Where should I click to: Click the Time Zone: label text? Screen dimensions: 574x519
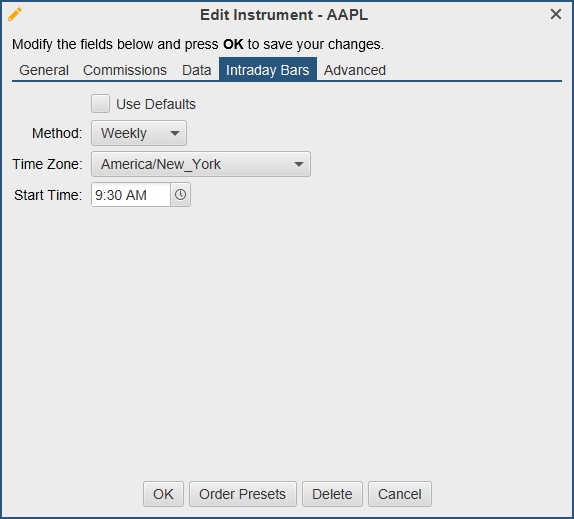pyautogui.click(x=48, y=164)
